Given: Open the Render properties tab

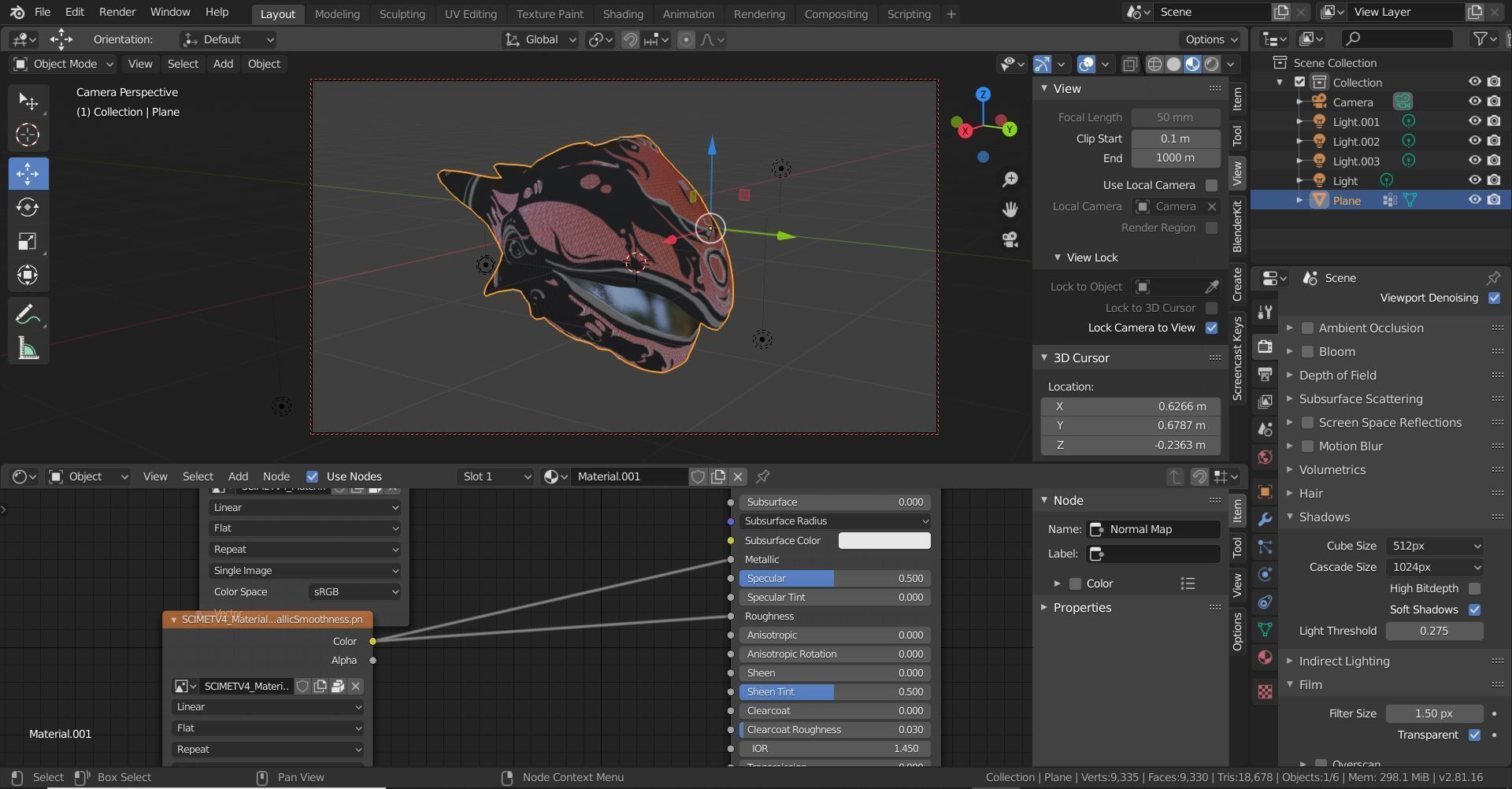Looking at the screenshot, I should pos(1265,346).
